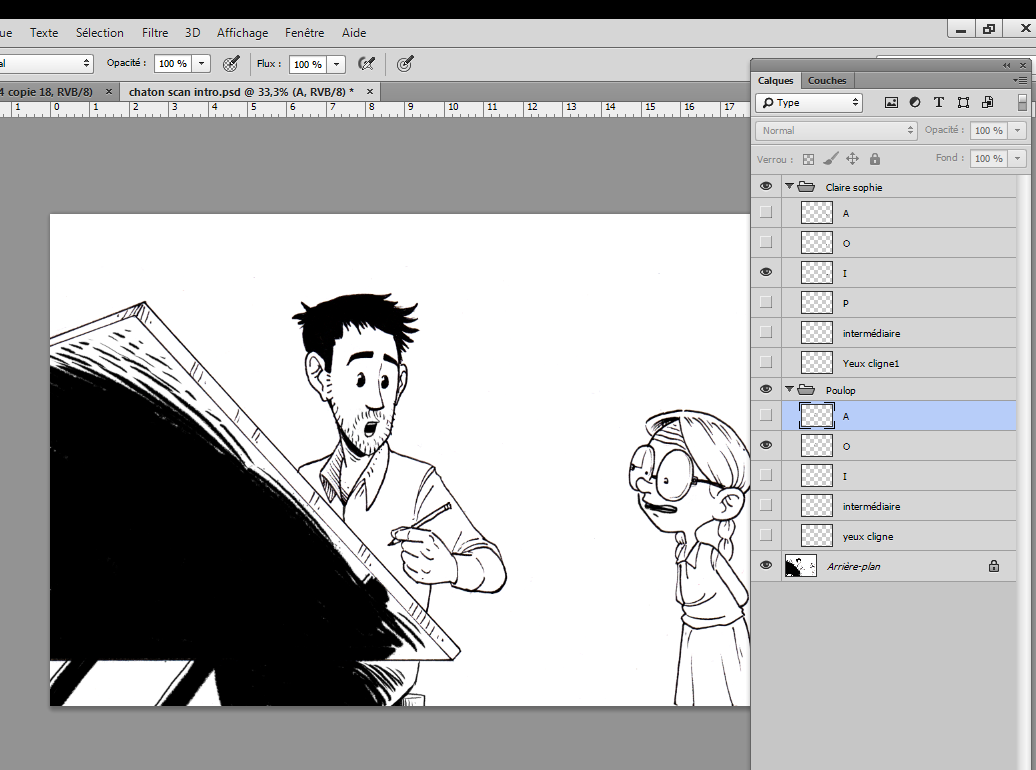Toggle the layer filtering switch
Screen dimensions: 1036x770
(1022, 102)
